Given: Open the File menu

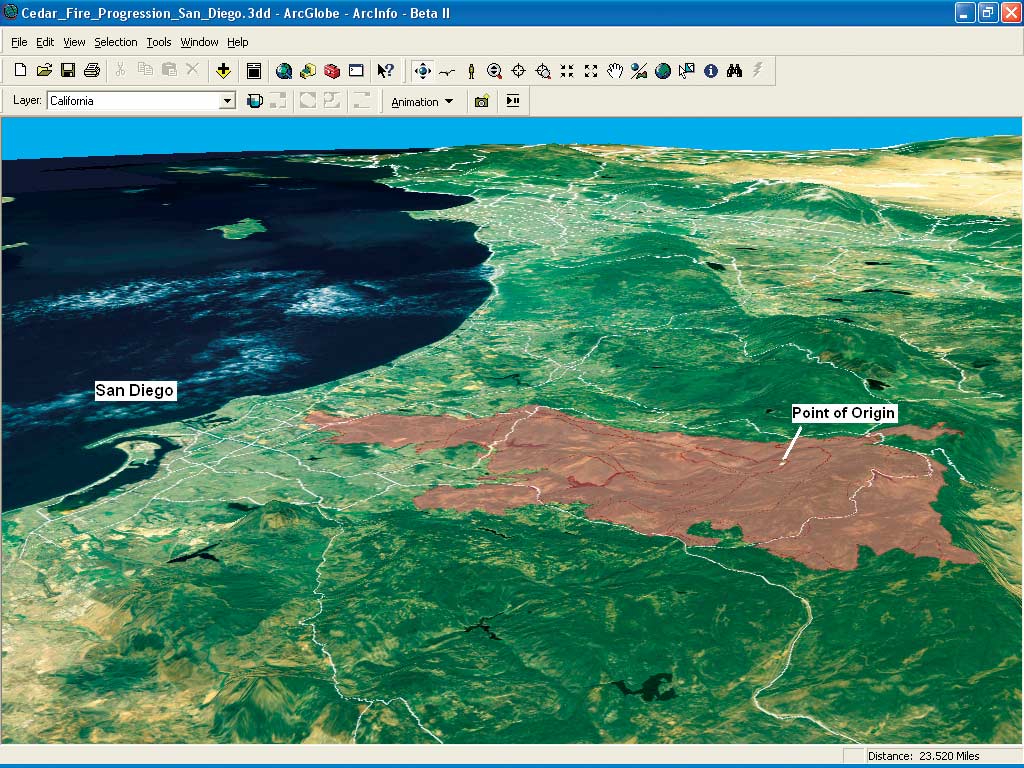Looking at the screenshot, I should pos(19,42).
